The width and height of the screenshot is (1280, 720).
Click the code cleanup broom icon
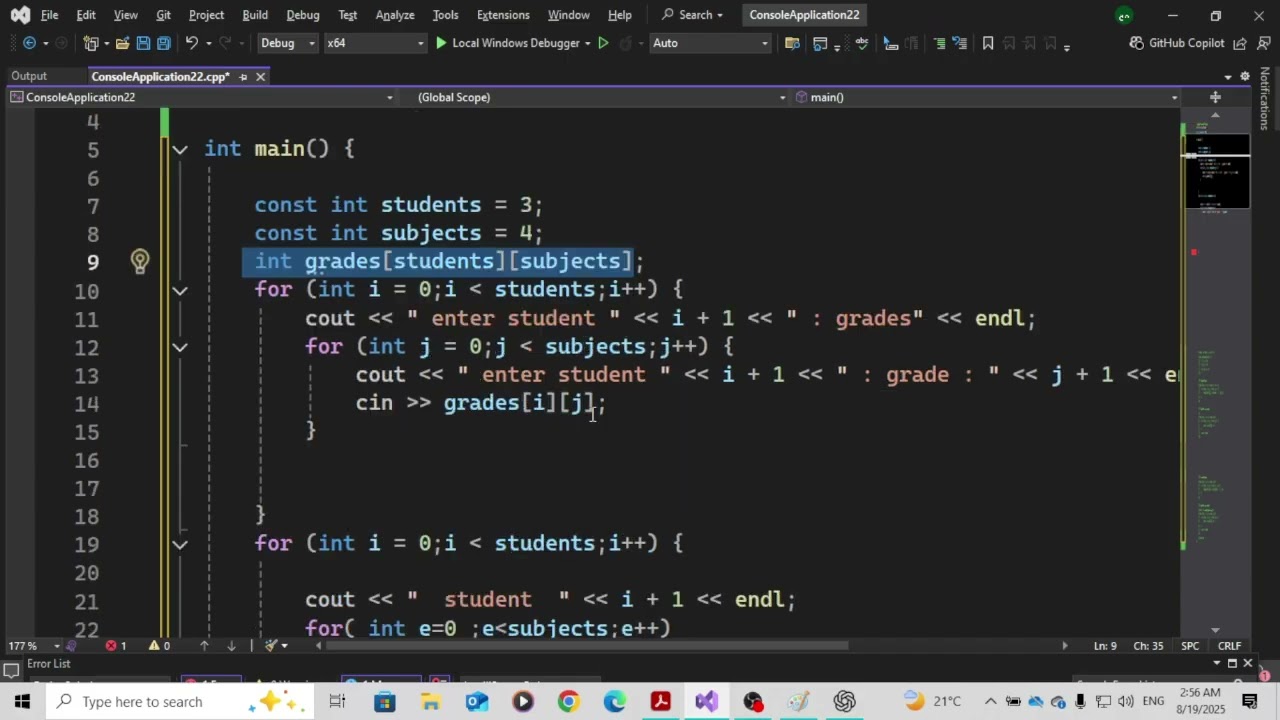click(x=270, y=646)
